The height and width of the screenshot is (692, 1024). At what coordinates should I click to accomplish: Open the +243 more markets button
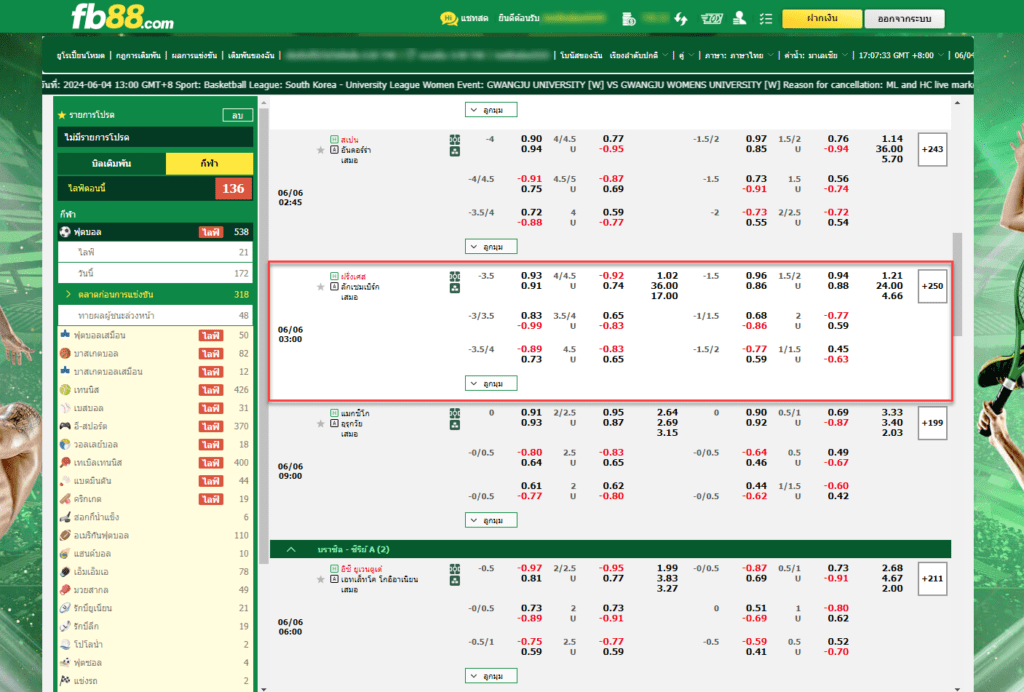(x=932, y=149)
